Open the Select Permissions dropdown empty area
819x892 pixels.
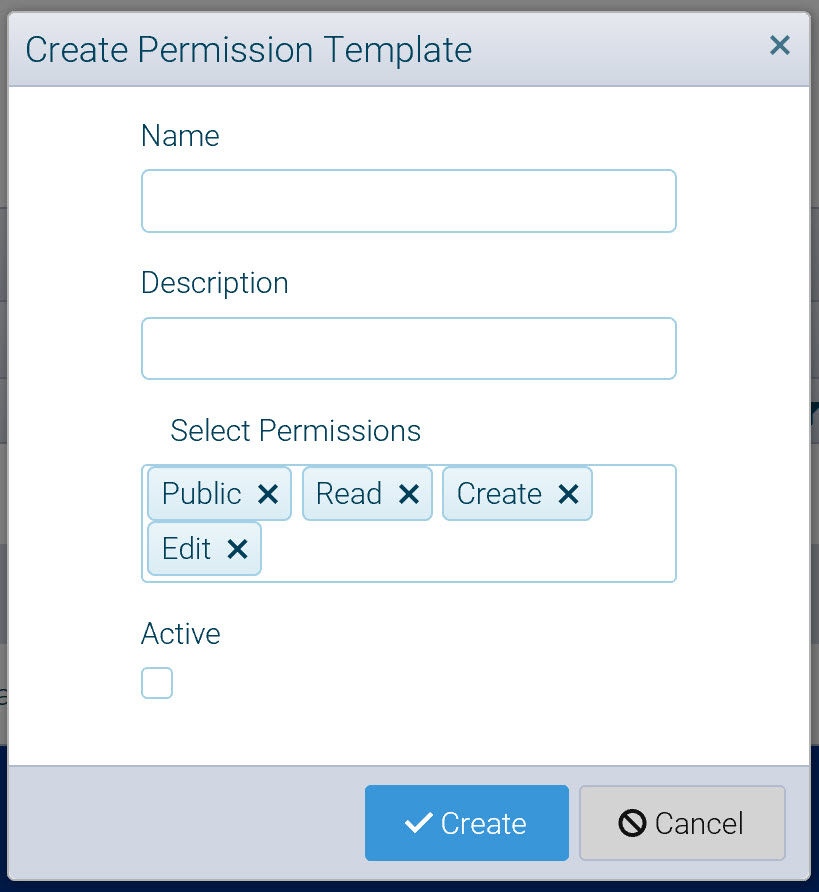click(470, 550)
